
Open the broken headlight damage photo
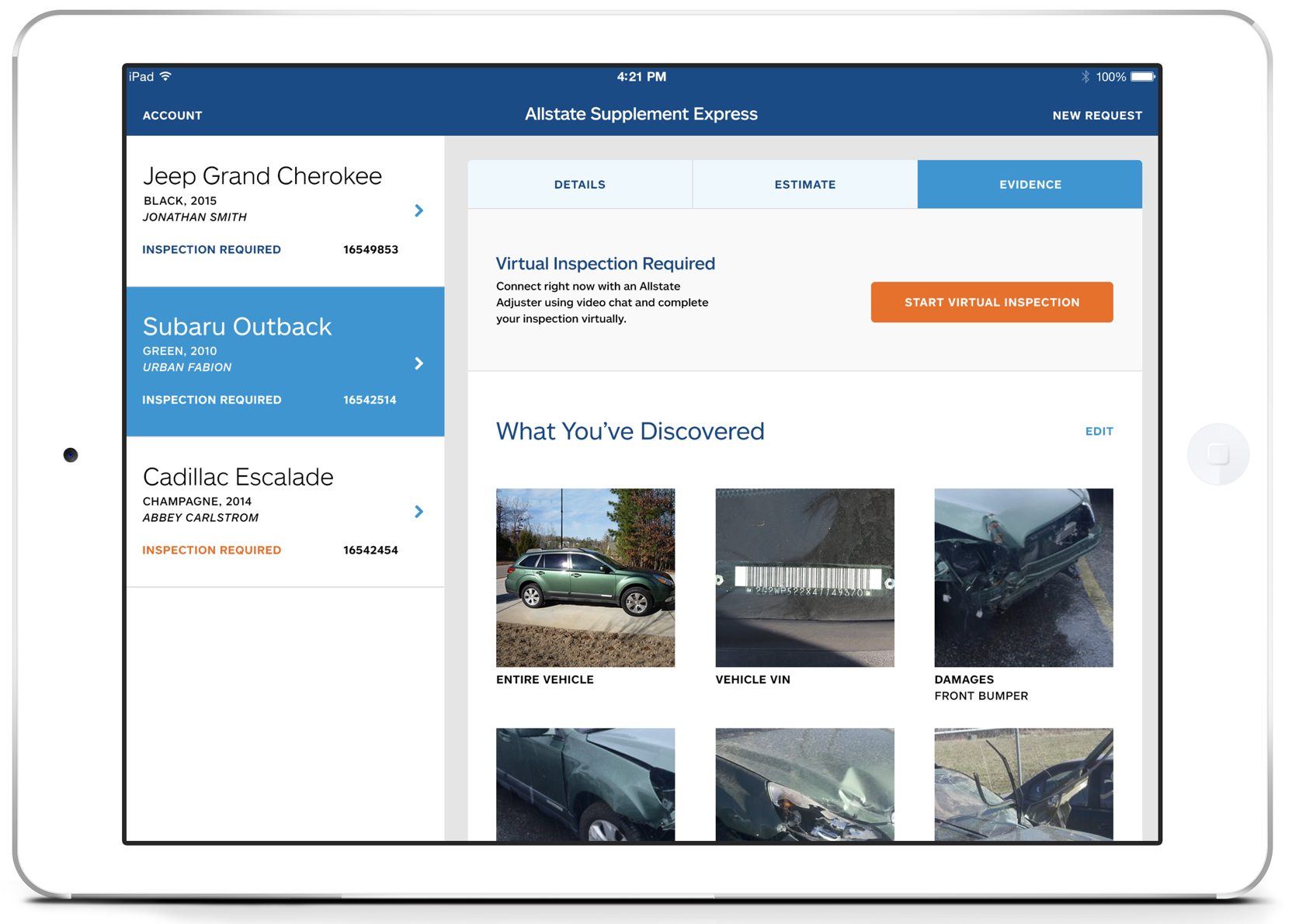pos(804,784)
